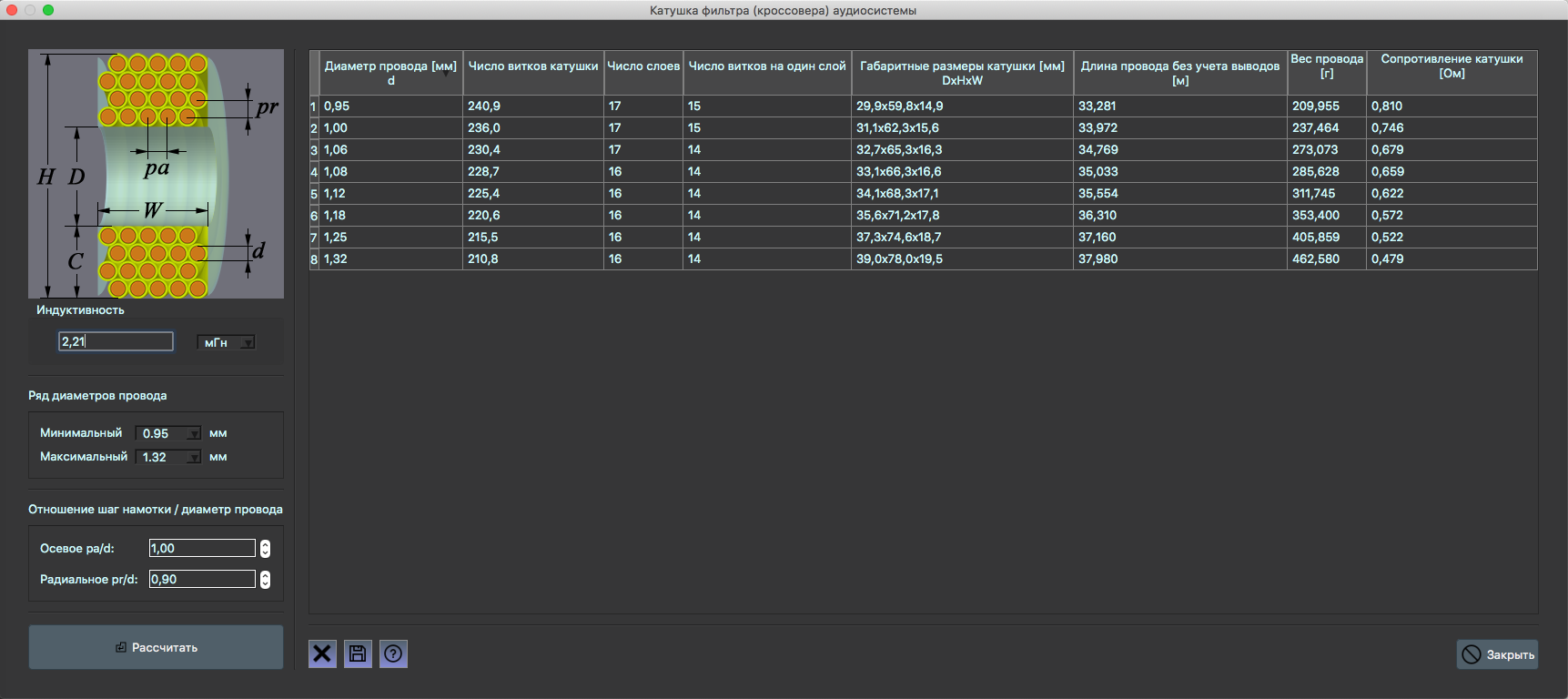
Task: Click wire length cell 33,281
Action: [x=1181, y=106]
